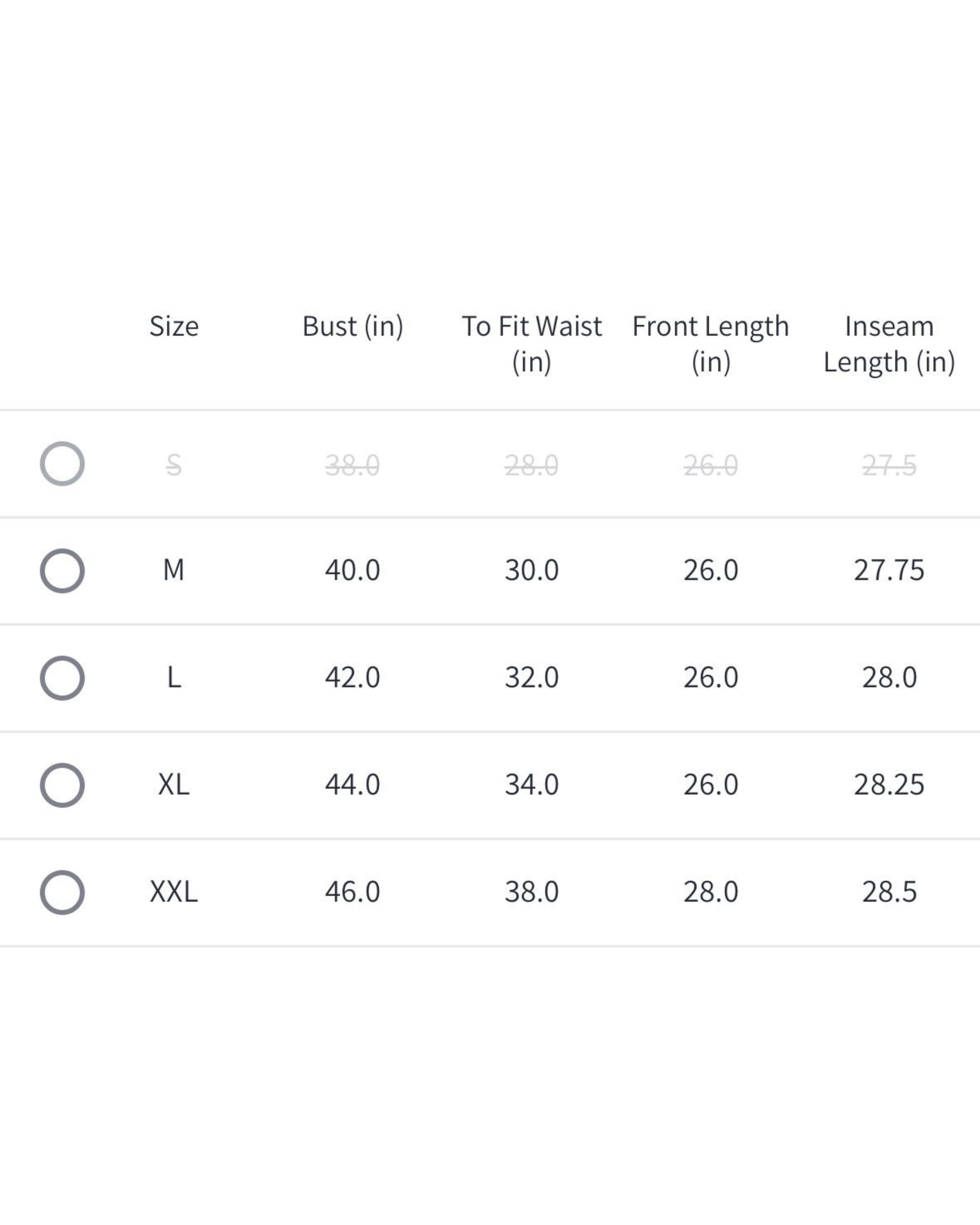
Task: Click the Size column header
Action: [x=174, y=326]
